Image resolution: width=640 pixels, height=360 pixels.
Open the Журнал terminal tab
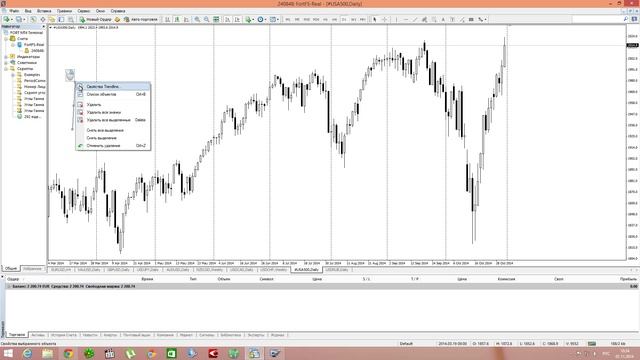click(277, 335)
